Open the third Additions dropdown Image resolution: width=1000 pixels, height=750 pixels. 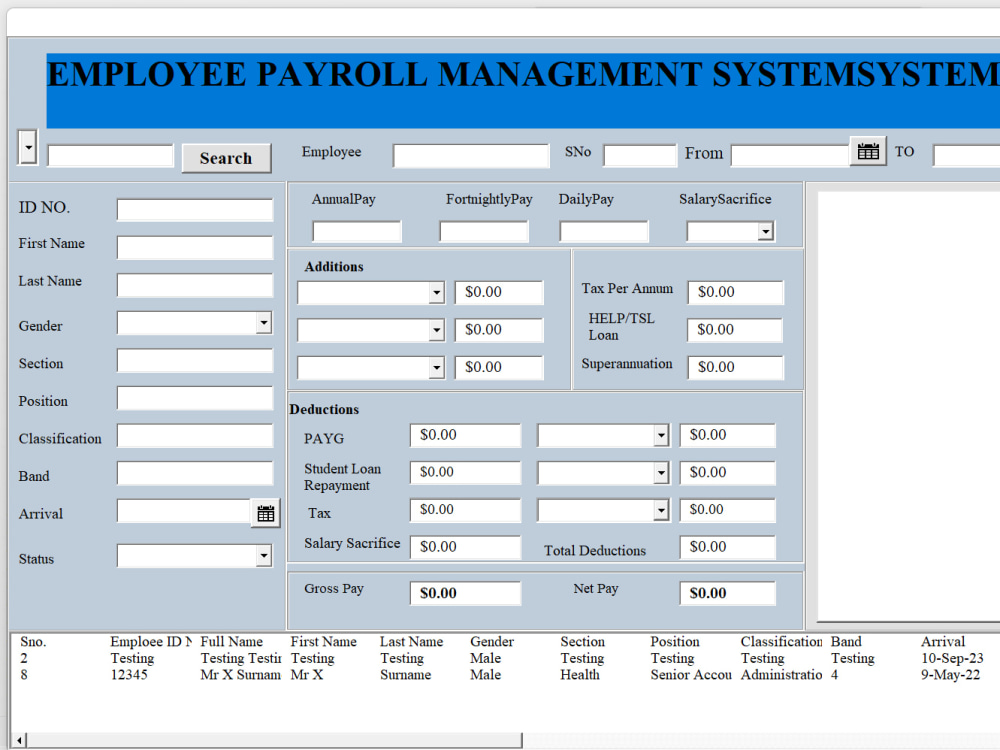pyautogui.click(x=436, y=368)
